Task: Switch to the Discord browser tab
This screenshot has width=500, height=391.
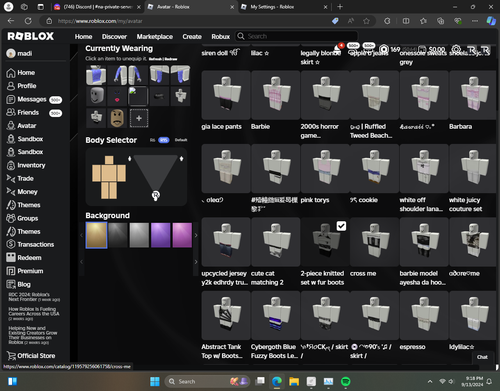Action: click(x=97, y=7)
